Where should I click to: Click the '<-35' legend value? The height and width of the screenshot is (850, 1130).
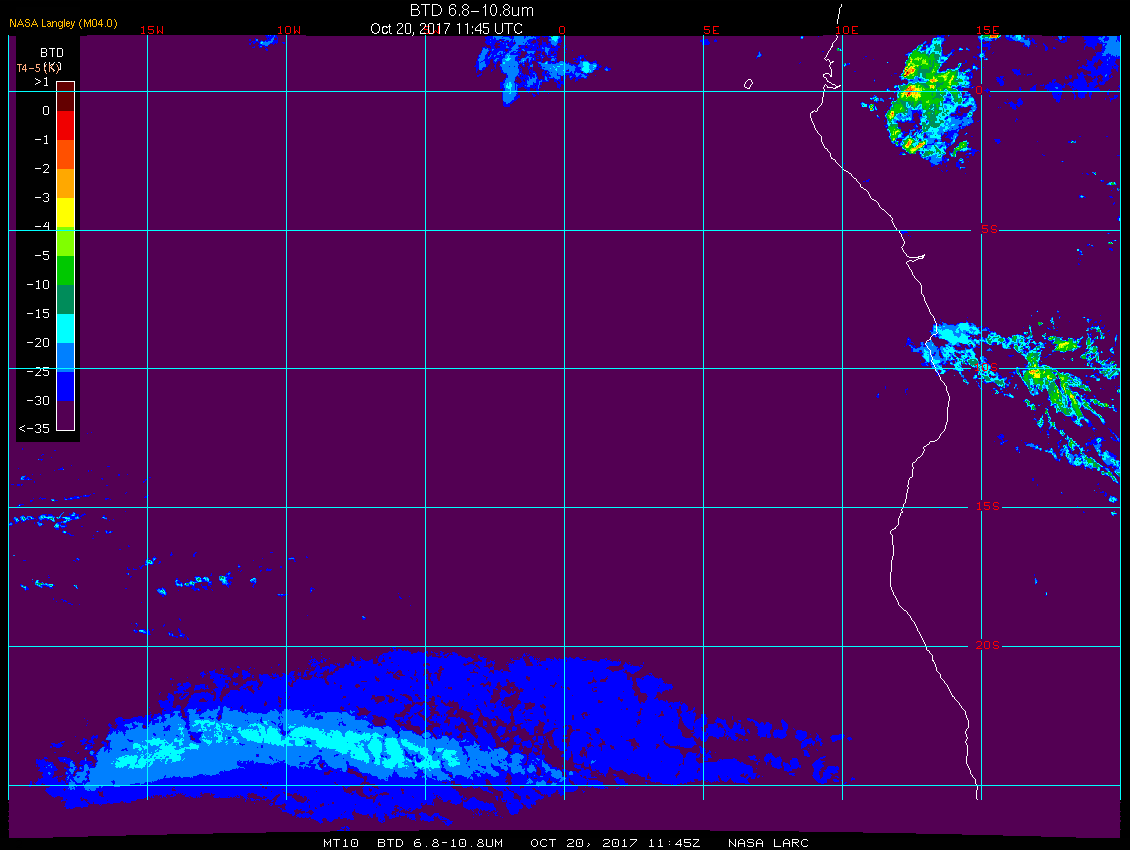35,428
